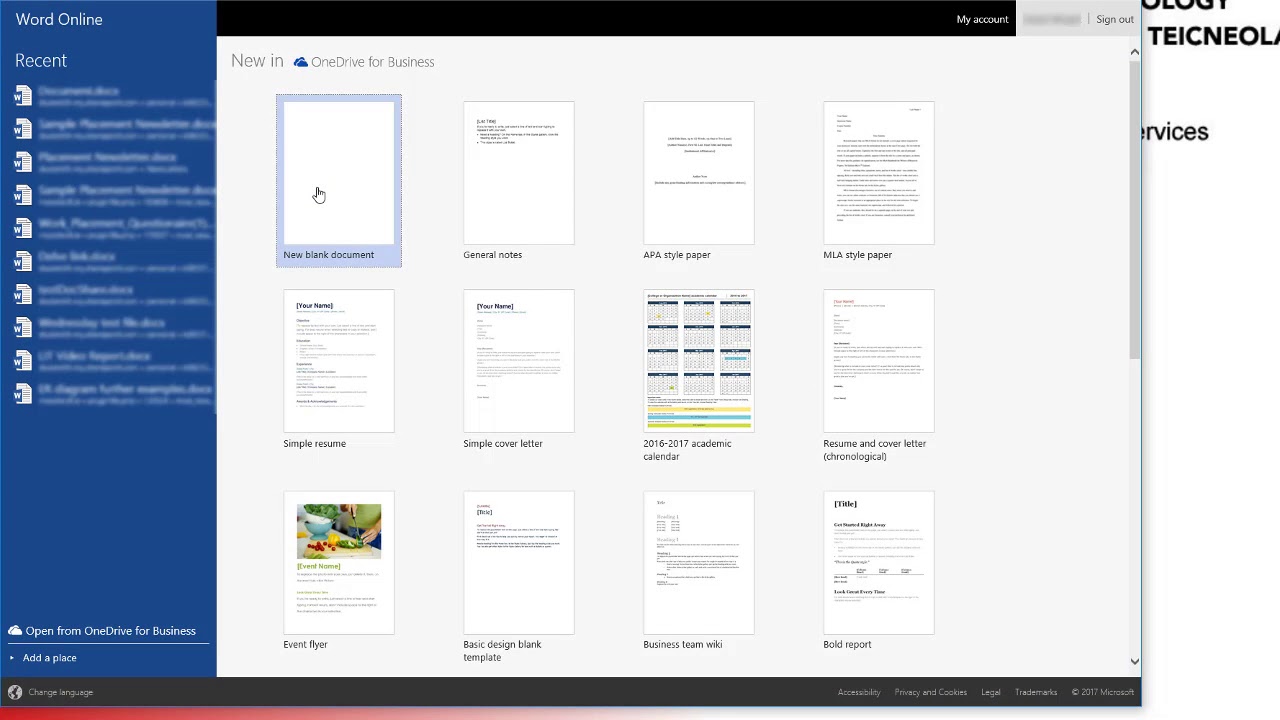Click the cloud icon next to Open from OneDrive

click(x=15, y=631)
